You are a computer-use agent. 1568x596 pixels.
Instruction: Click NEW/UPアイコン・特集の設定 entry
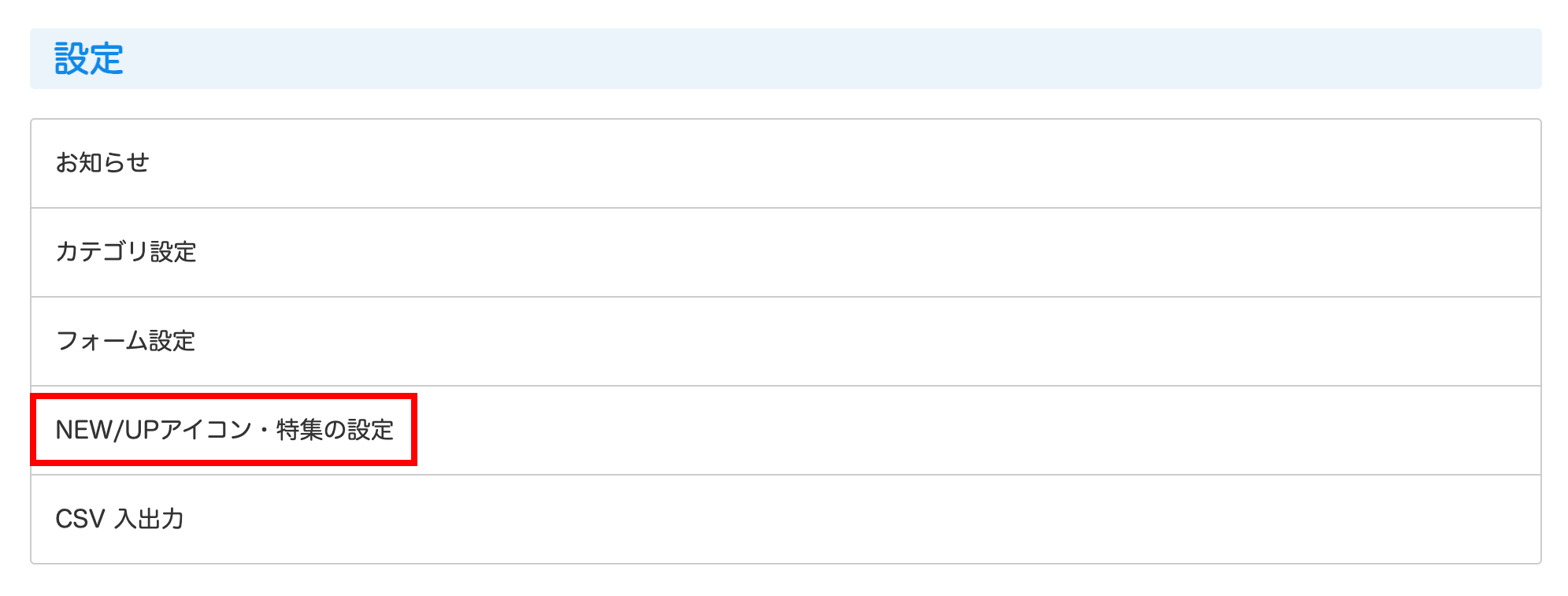coord(224,430)
